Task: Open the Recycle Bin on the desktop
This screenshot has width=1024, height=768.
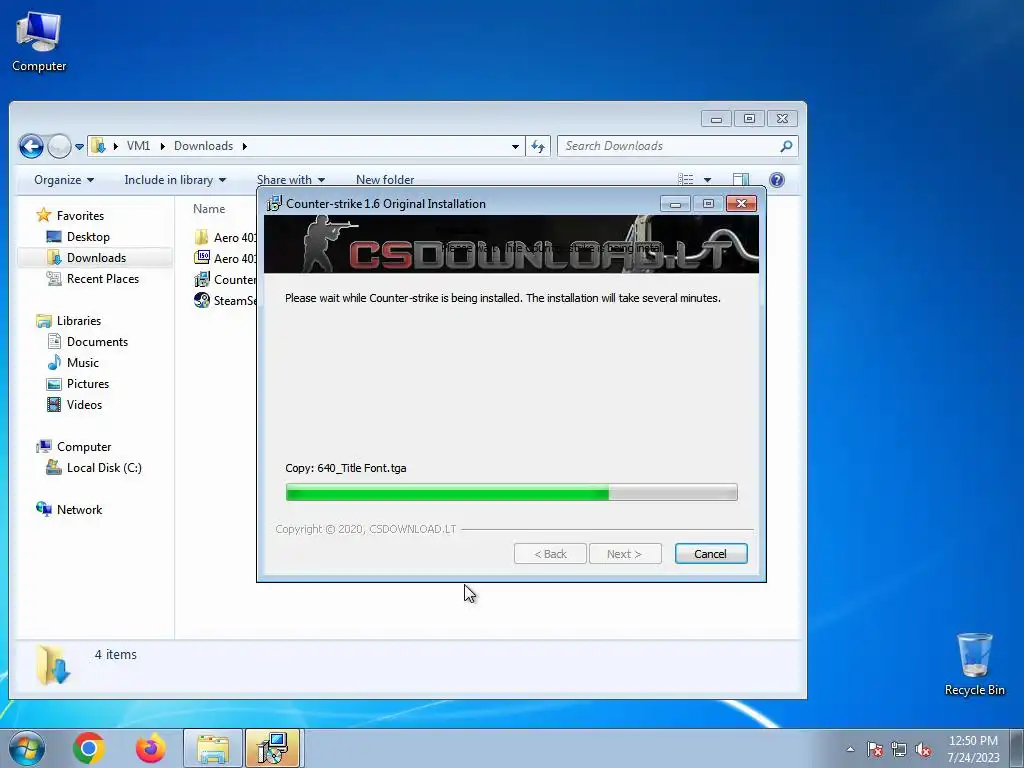Action: click(x=974, y=664)
